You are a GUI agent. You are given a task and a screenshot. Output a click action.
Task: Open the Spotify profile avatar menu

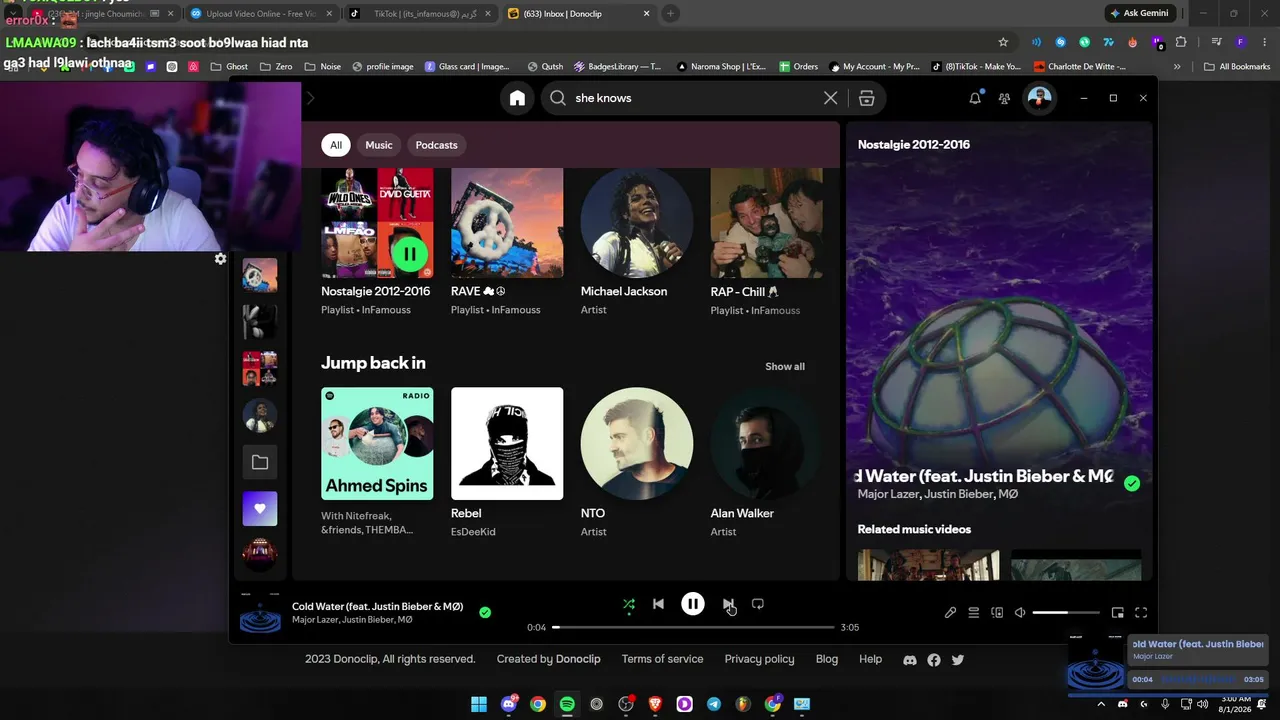pos(1040,98)
